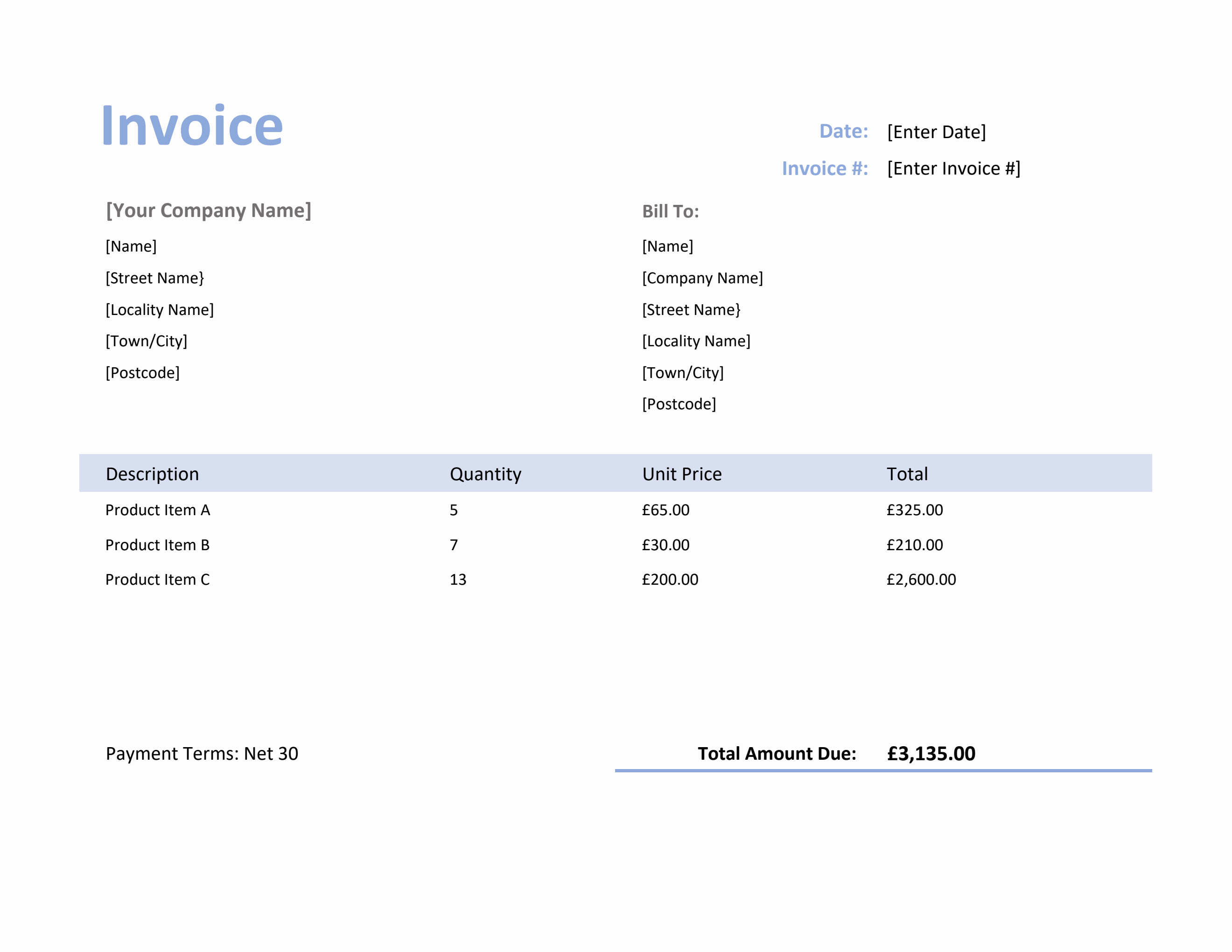Click the Description column header

click(x=152, y=474)
